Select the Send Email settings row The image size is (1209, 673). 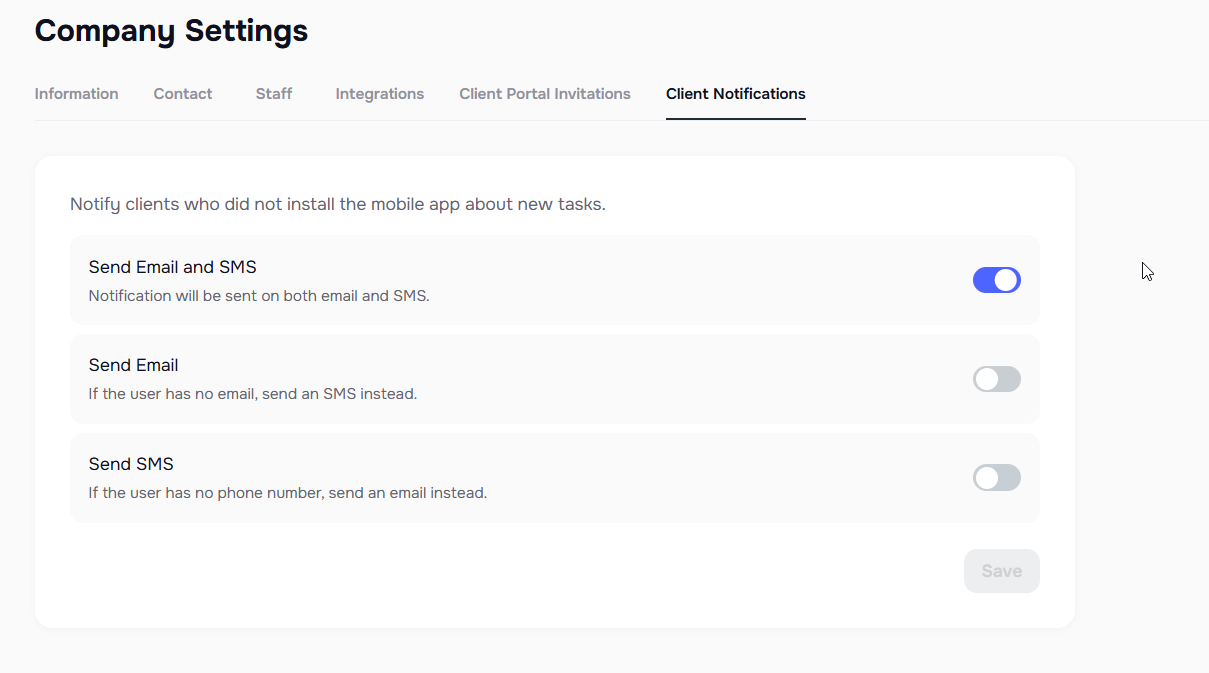coord(555,379)
